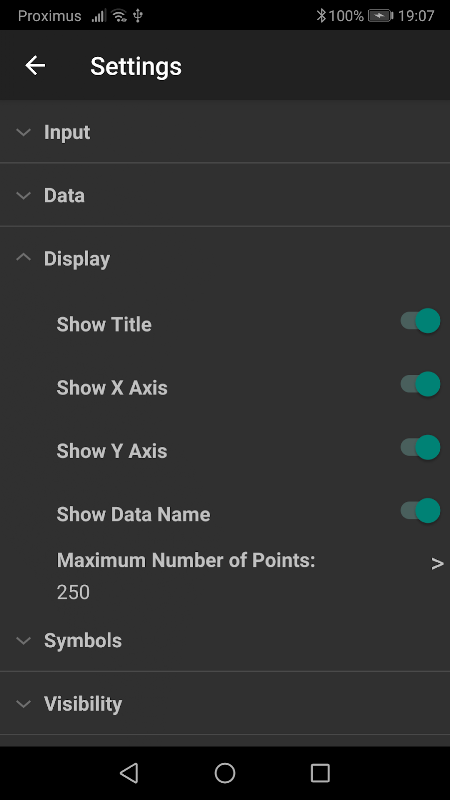Screen dimensions: 450x800
Task: Expand the Input section chevron
Action: point(23,132)
